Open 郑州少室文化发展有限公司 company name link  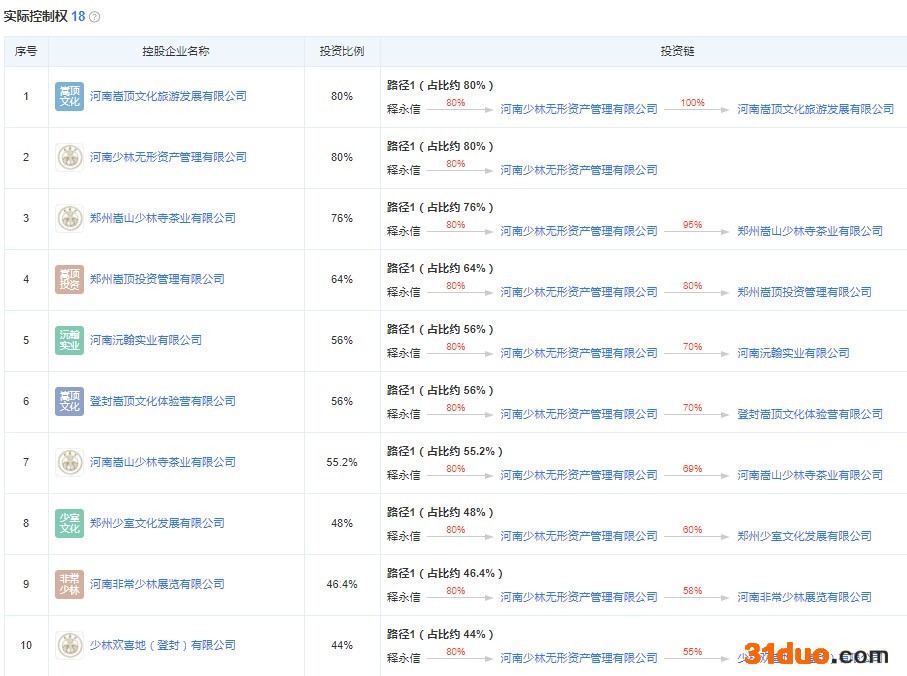(x=157, y=524)
